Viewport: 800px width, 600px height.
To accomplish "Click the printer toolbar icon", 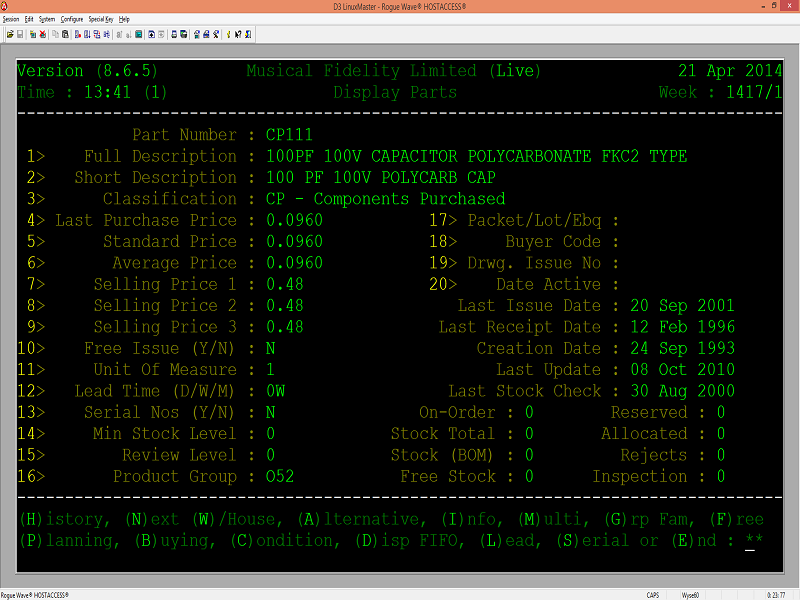I will [x=174, y=34].
